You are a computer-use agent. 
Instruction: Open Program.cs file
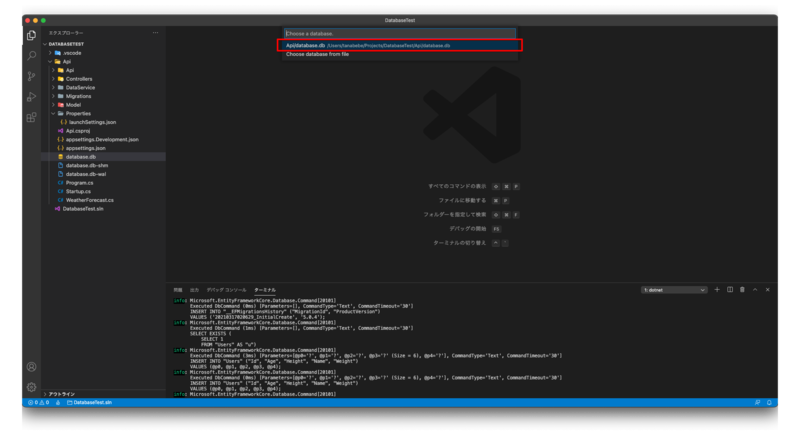79,183
